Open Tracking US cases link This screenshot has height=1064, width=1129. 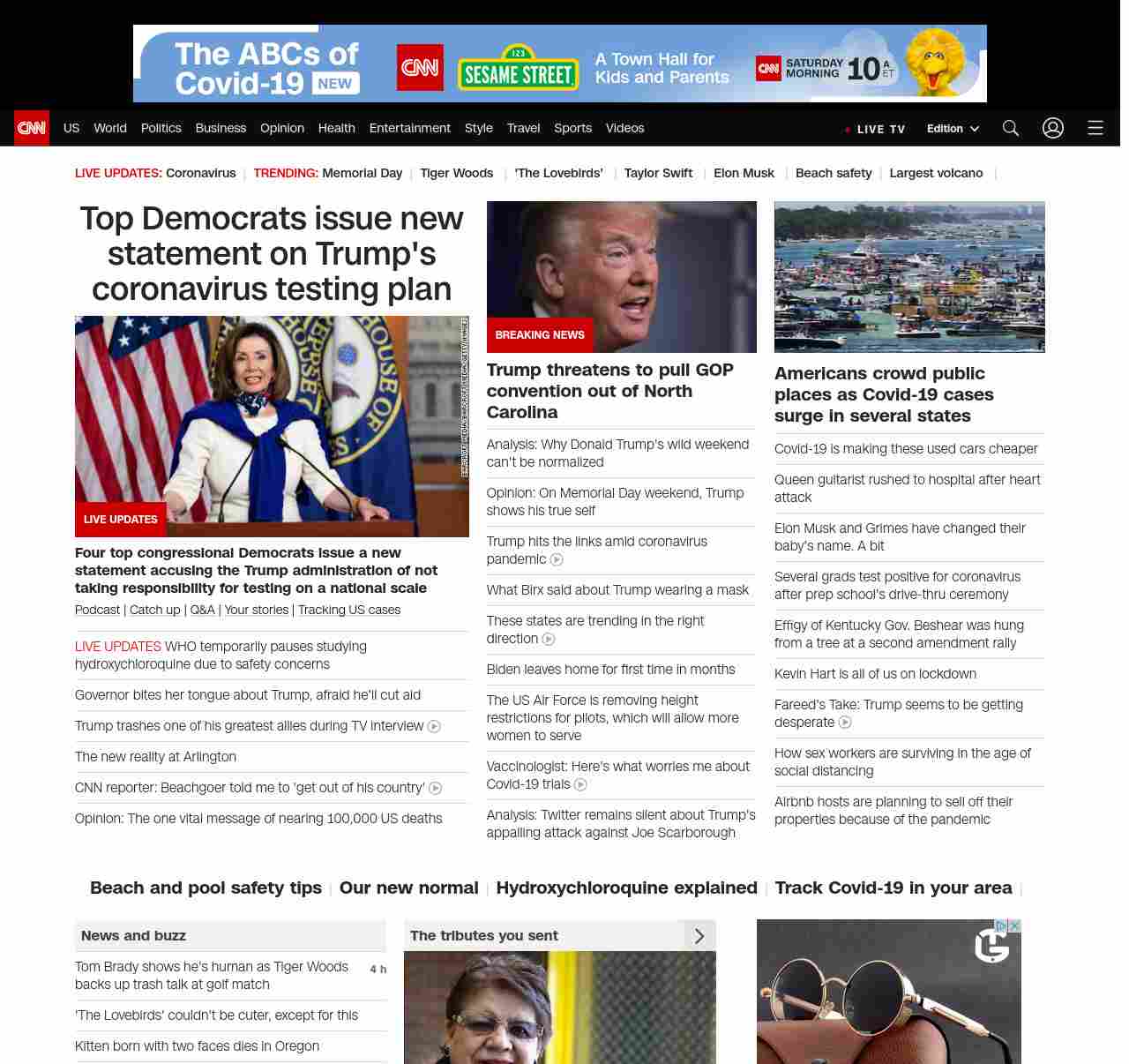pos(349,610)
